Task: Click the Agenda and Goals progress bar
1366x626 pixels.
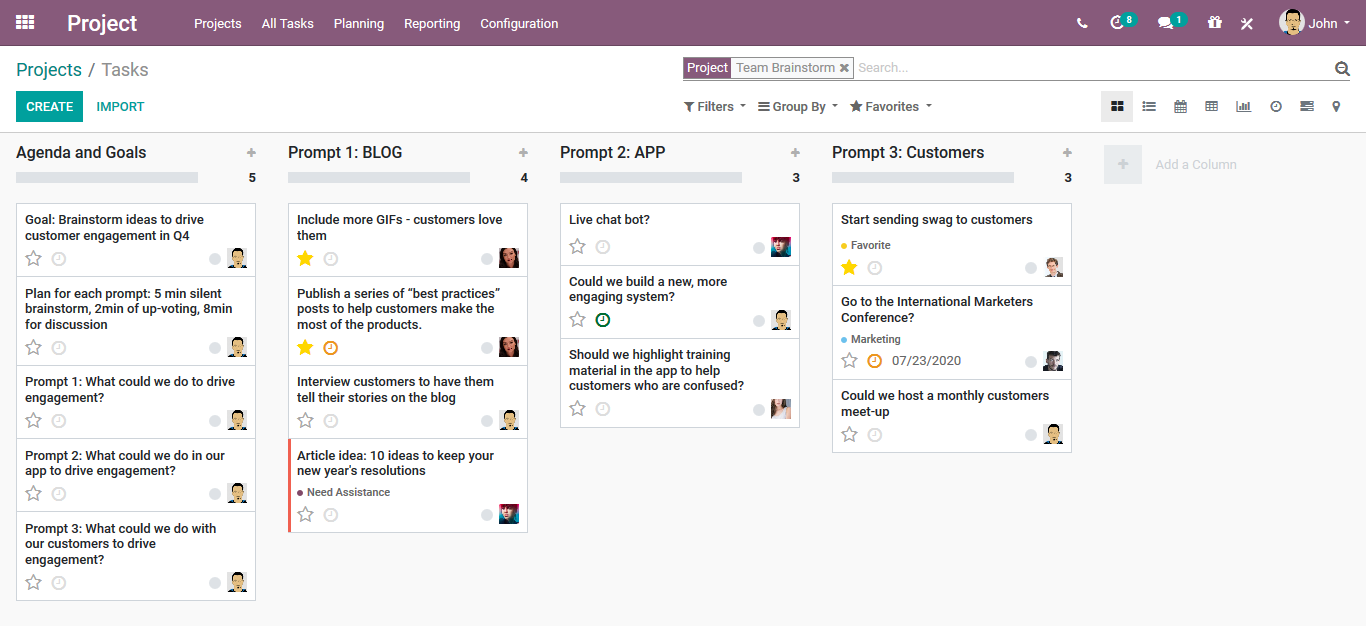Action: (x=107, y=177)
